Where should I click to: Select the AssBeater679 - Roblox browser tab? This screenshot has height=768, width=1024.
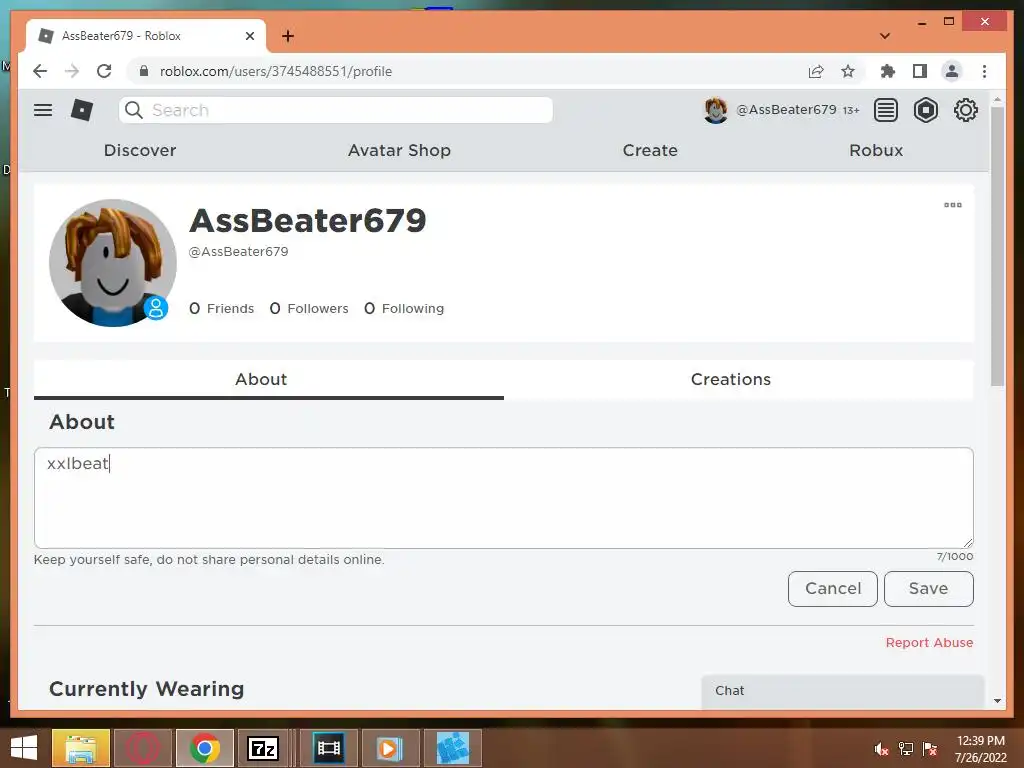[146, 36]
